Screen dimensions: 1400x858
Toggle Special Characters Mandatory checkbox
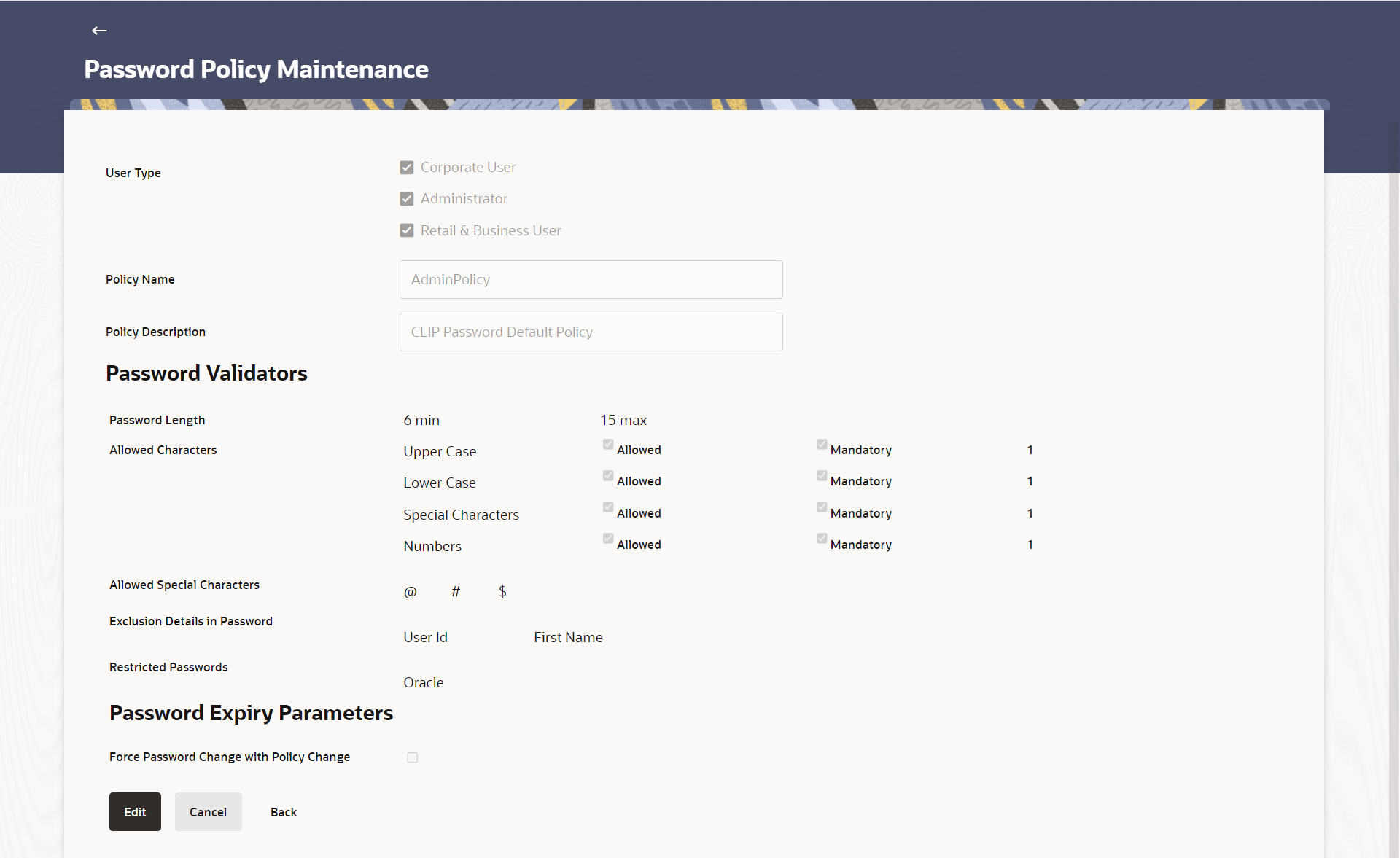point(822,507)
